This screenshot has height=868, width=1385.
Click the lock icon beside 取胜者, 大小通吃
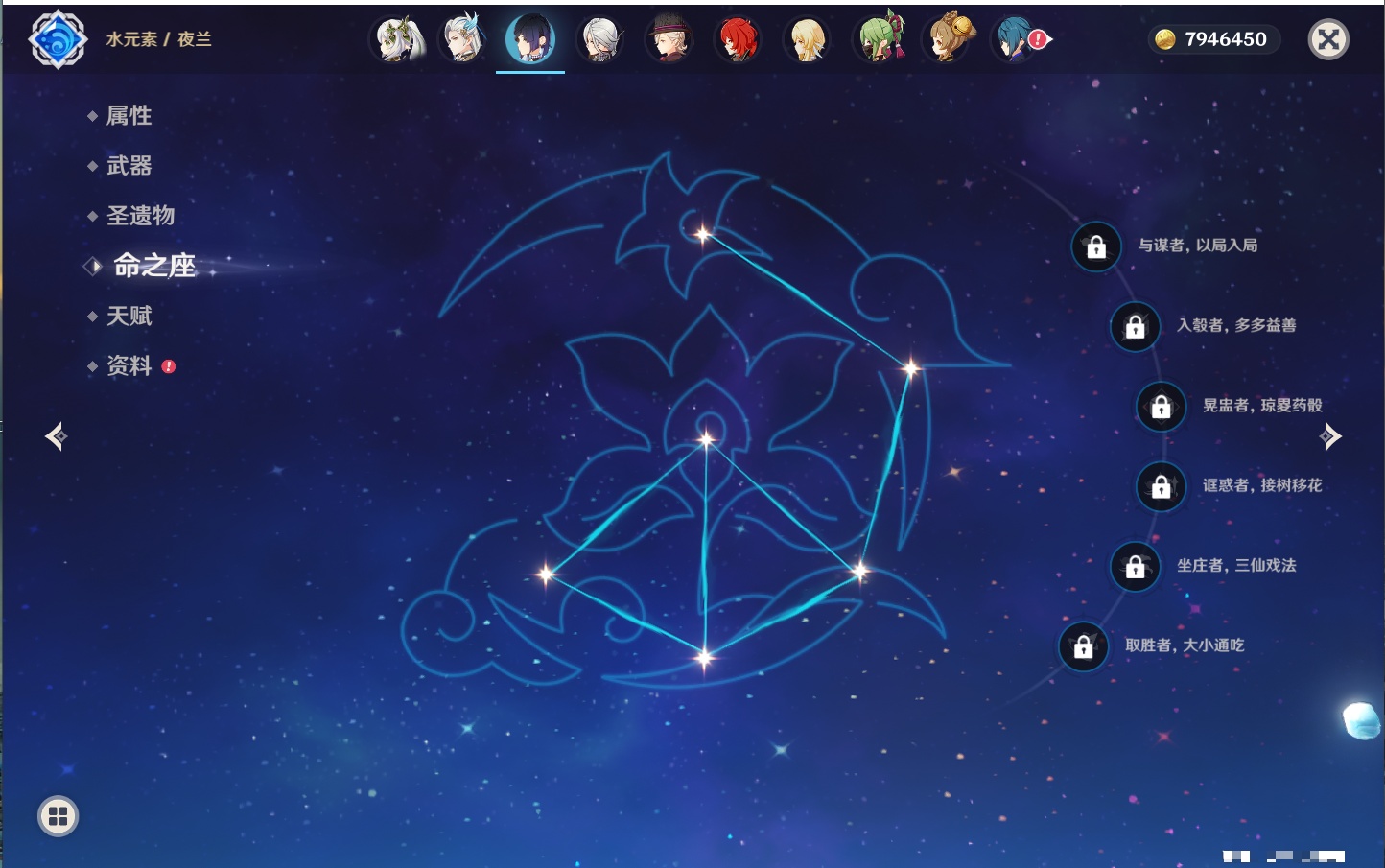(1084, 646)
